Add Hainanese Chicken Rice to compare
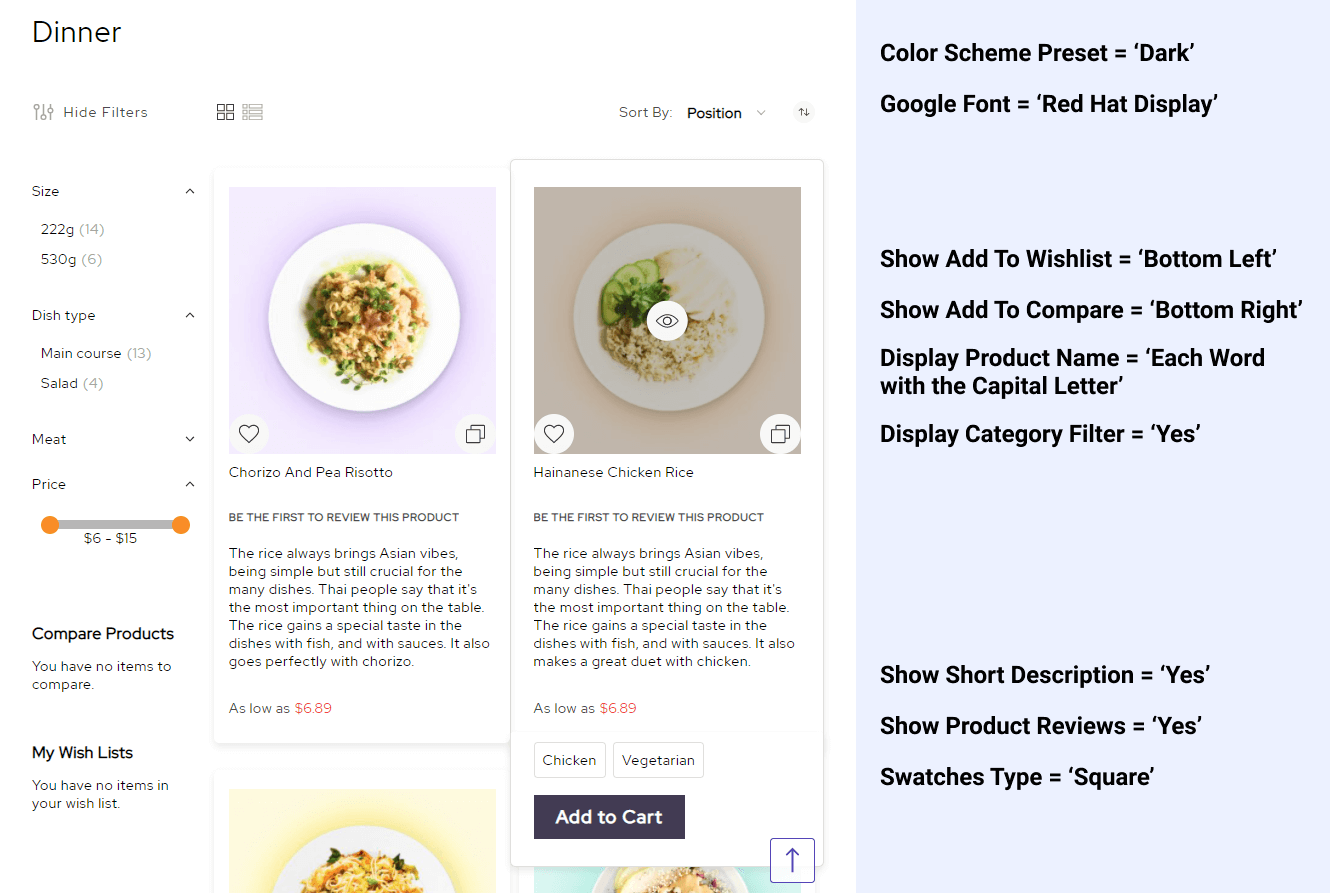 pyautogui.click(x=780, y=434)
